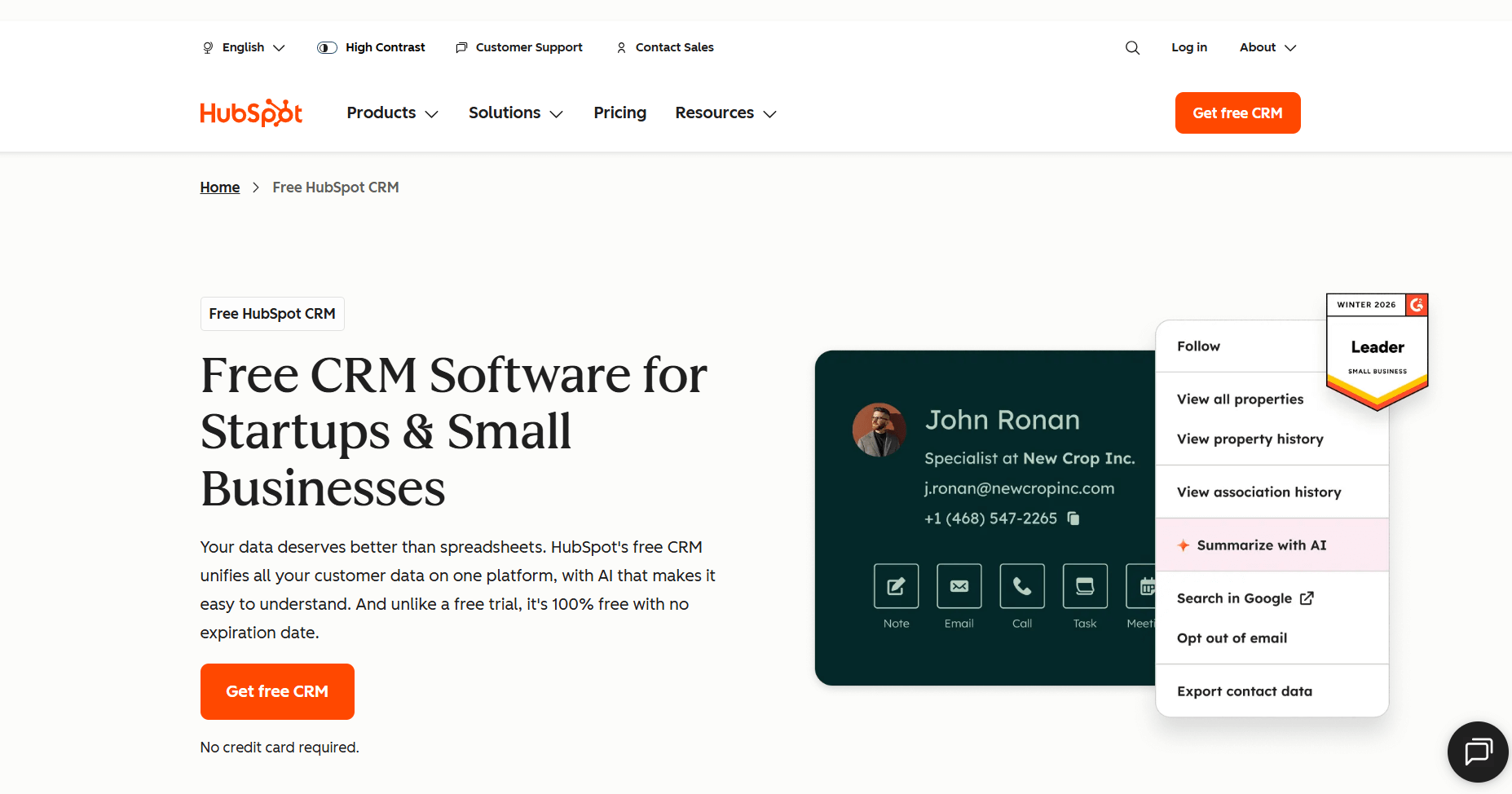1512x794 pixels.
Task: Expand the About dropdown
Action: point(1267,47)
